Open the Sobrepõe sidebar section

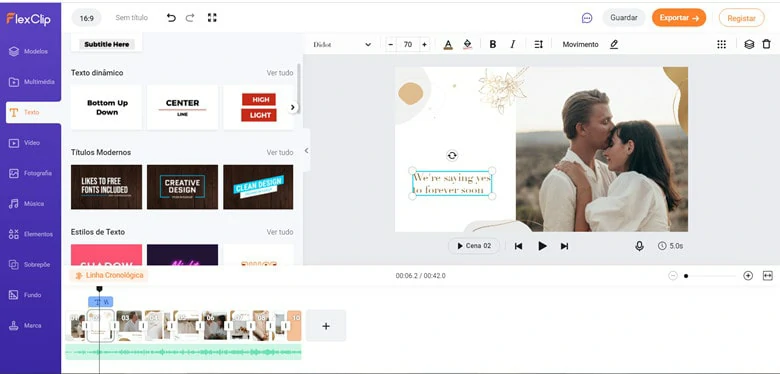(x=30, y=265)
